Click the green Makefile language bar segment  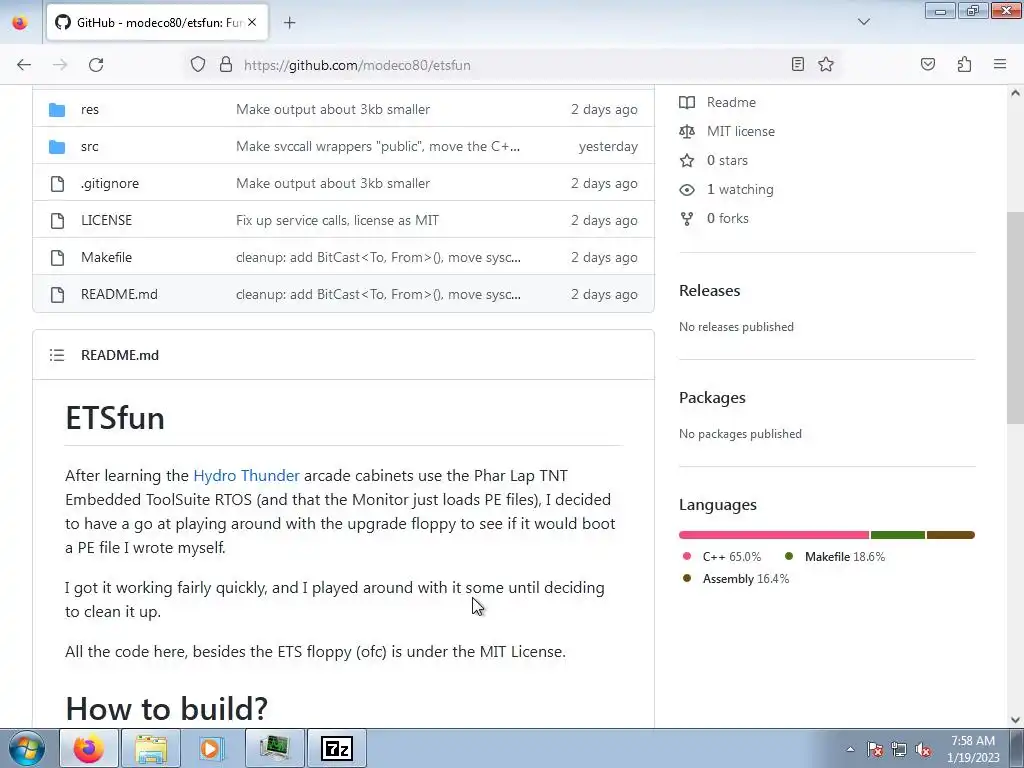coord(898,535)
